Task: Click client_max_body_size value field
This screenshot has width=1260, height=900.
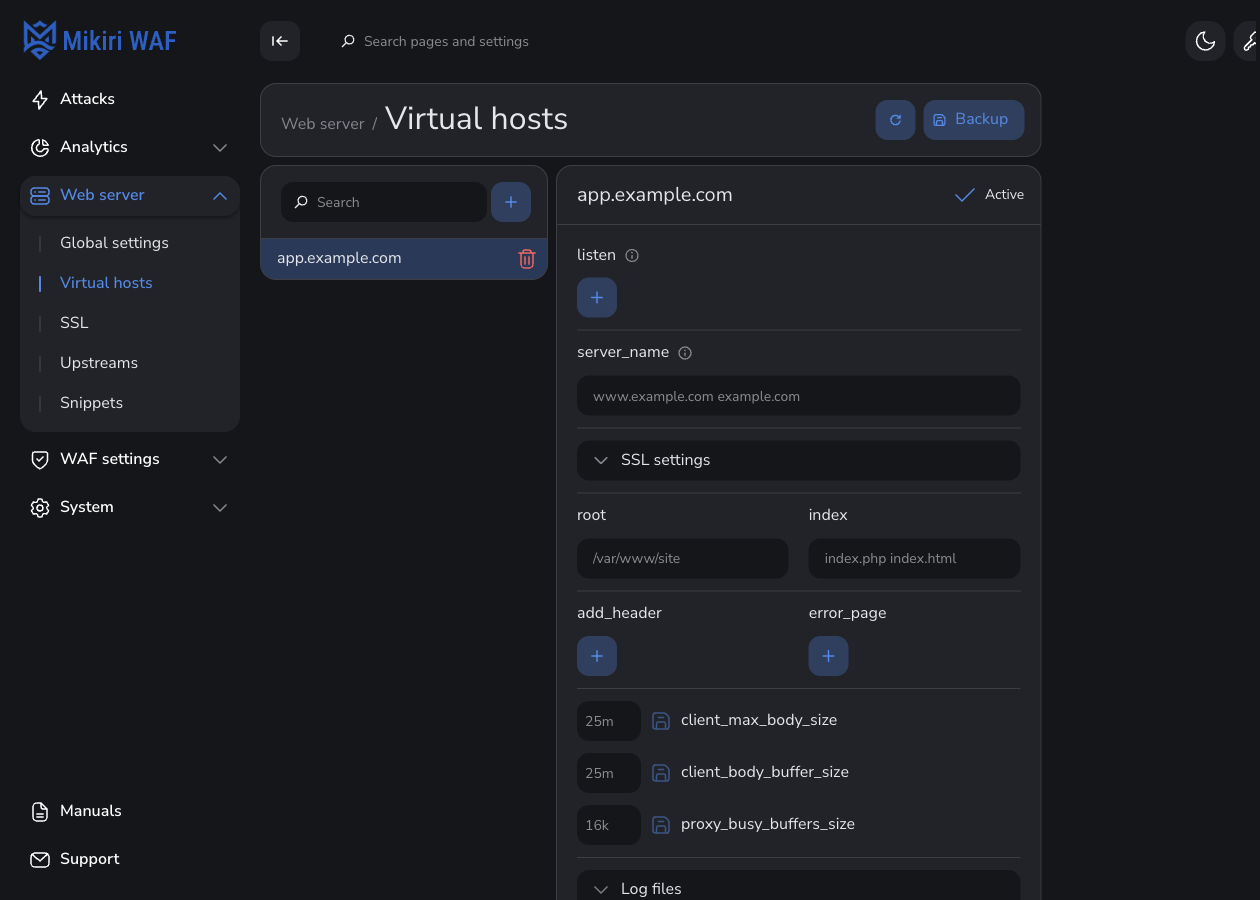Action: click(609, 721)
